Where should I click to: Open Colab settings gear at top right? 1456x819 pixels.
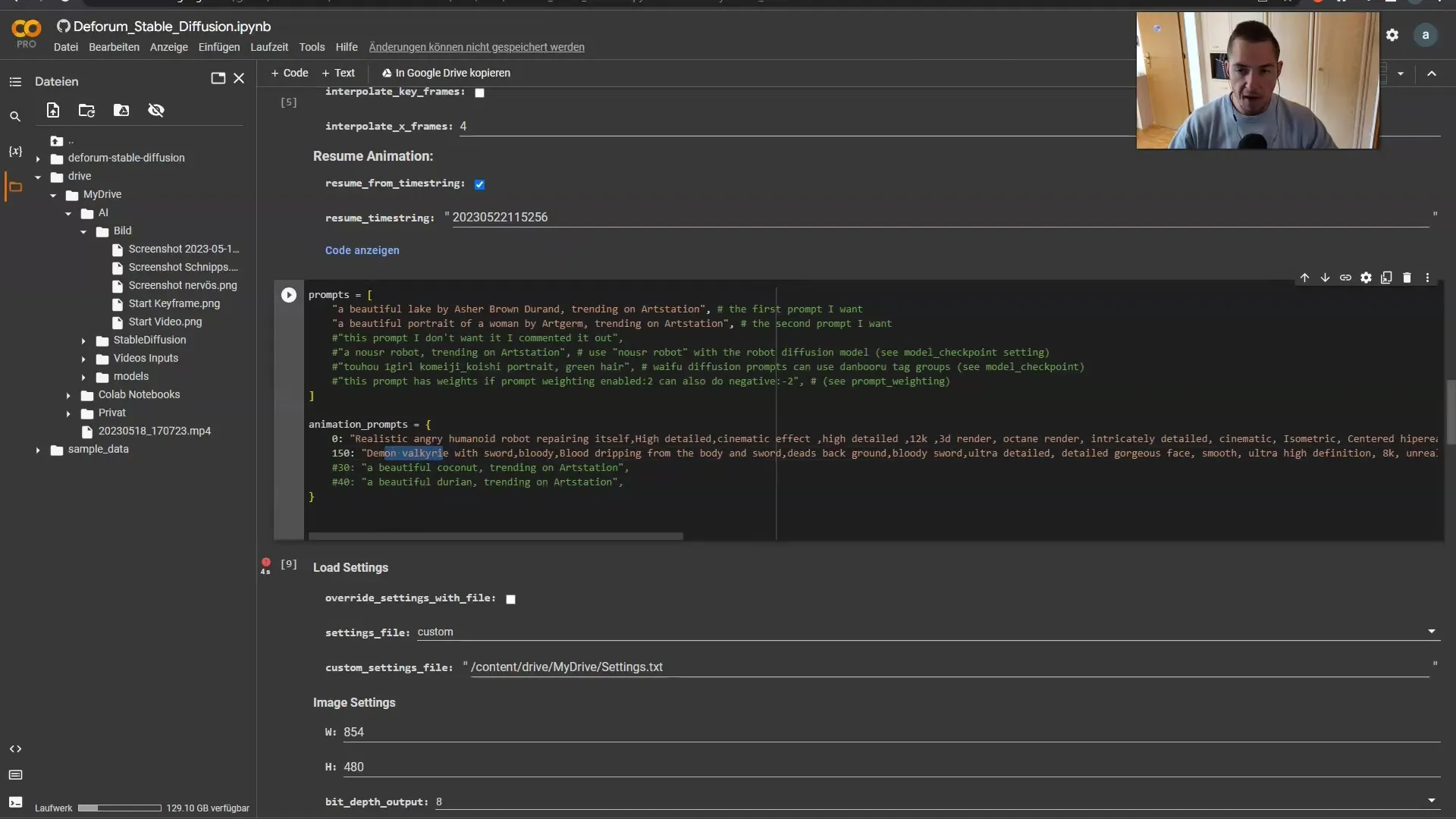point(1392,35)
